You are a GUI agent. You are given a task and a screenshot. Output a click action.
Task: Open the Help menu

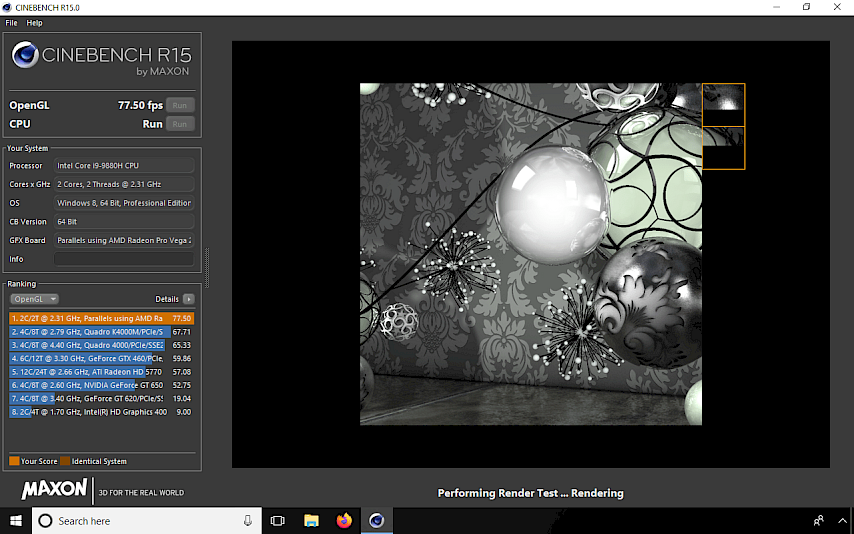34,23
